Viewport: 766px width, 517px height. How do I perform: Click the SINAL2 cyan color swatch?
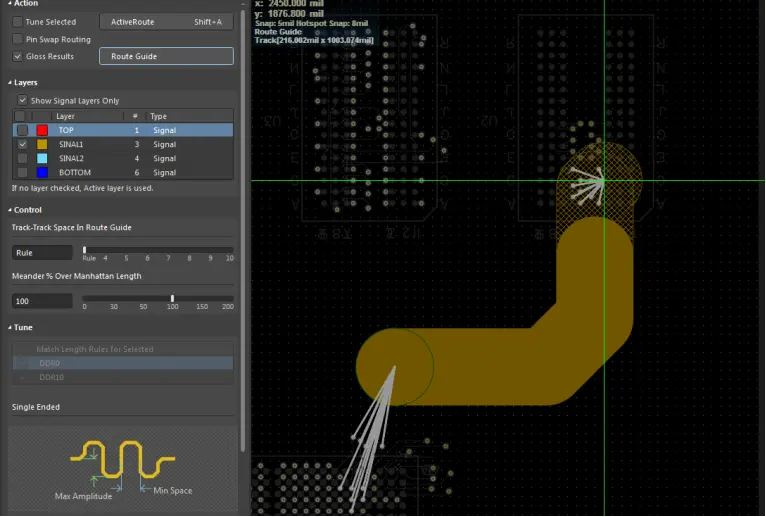pyautogui.click(x=42, y=159)
